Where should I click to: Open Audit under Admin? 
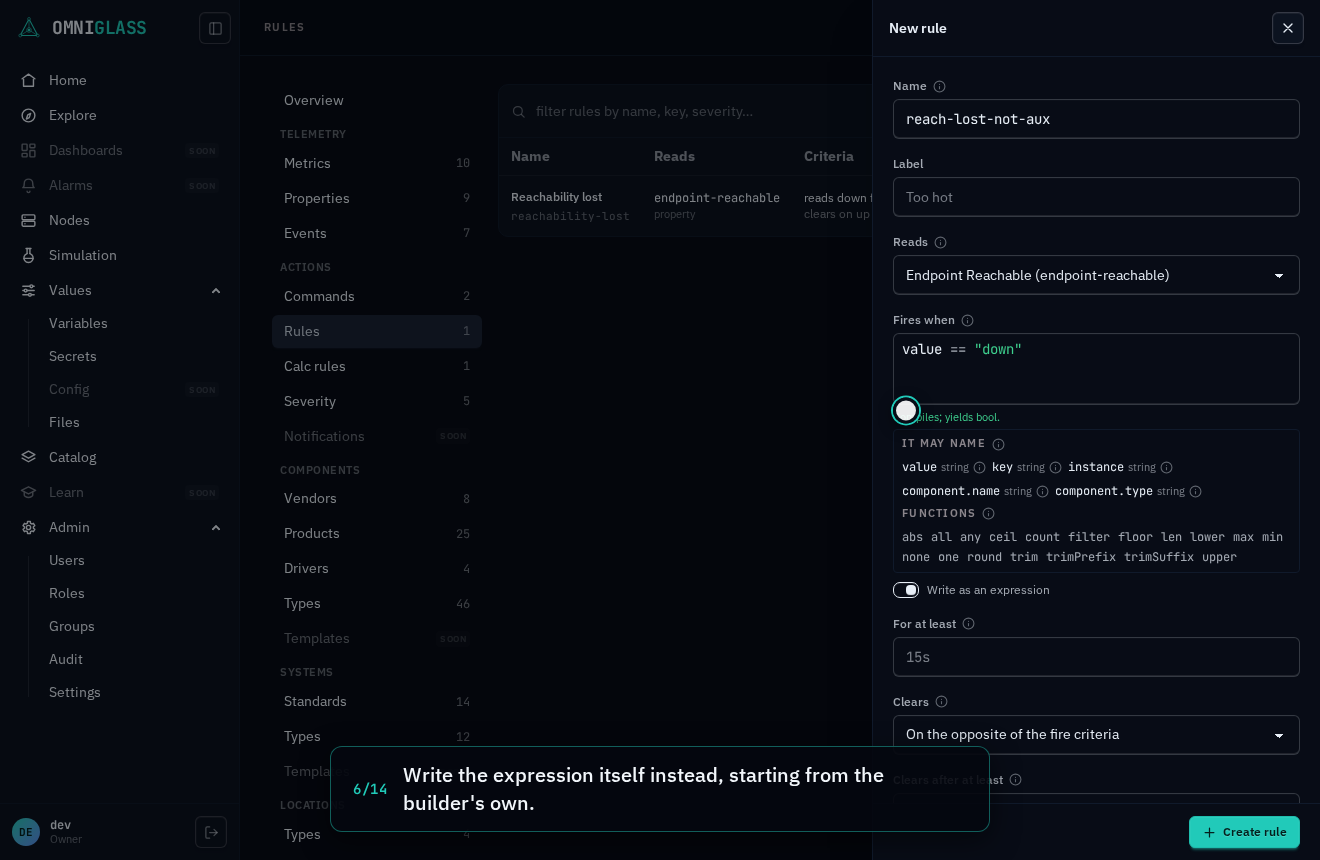66,659
